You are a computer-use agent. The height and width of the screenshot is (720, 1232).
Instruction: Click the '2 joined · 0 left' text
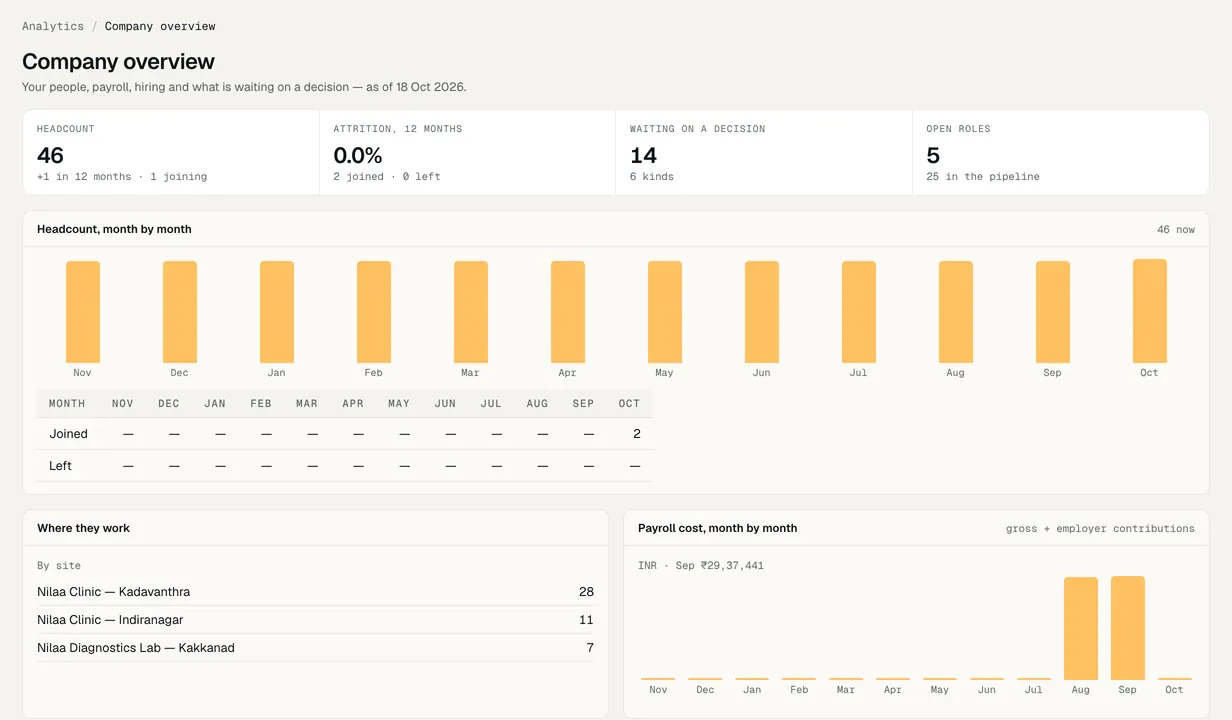pos(387,177)
